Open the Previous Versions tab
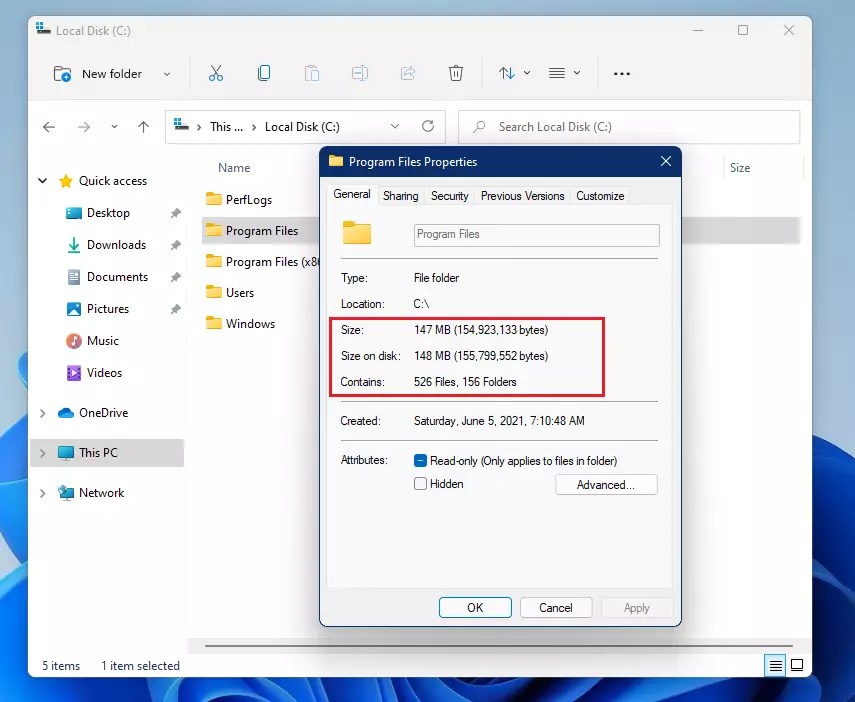Screen dimensions: 855x702 522,196
